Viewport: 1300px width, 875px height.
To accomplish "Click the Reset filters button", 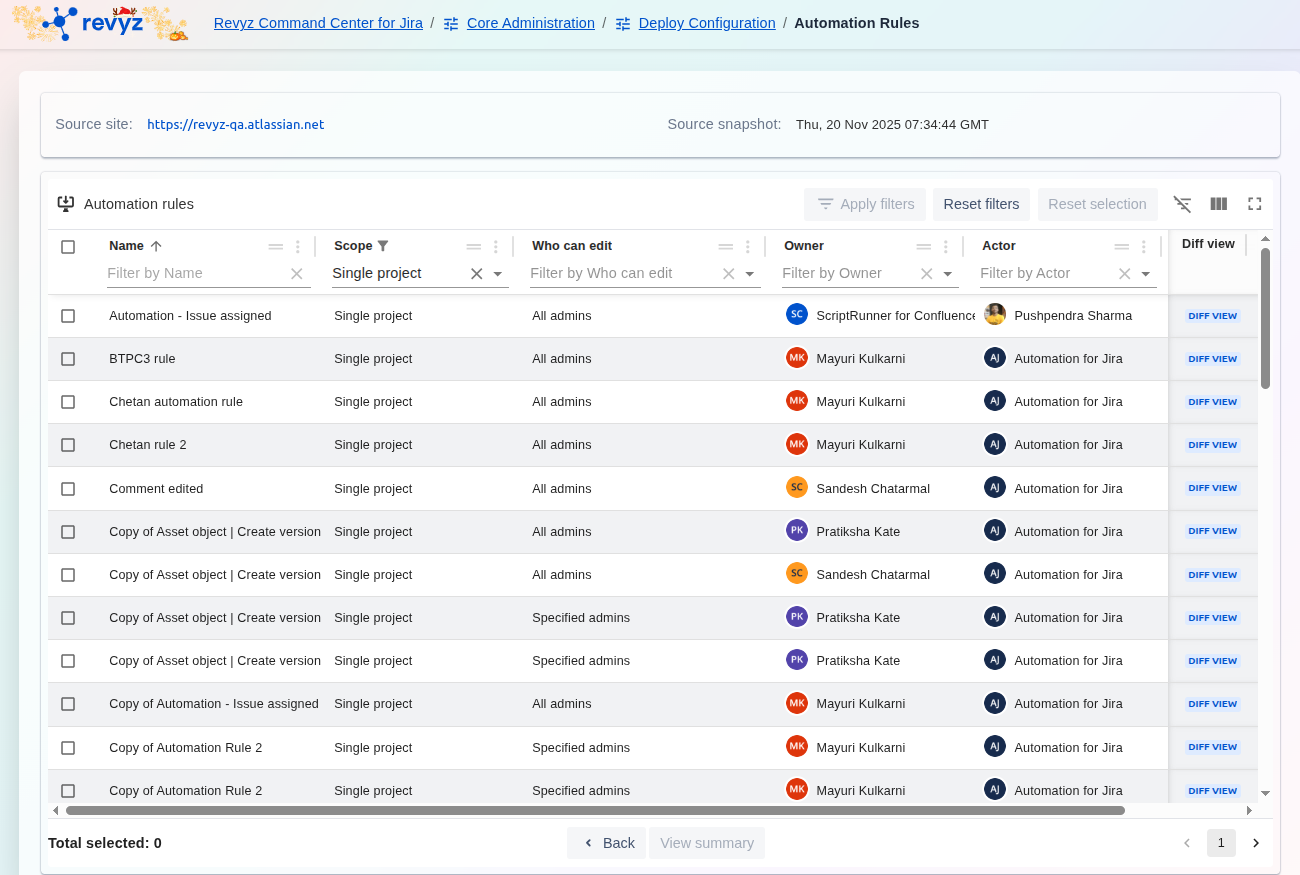I will [981, 204].
